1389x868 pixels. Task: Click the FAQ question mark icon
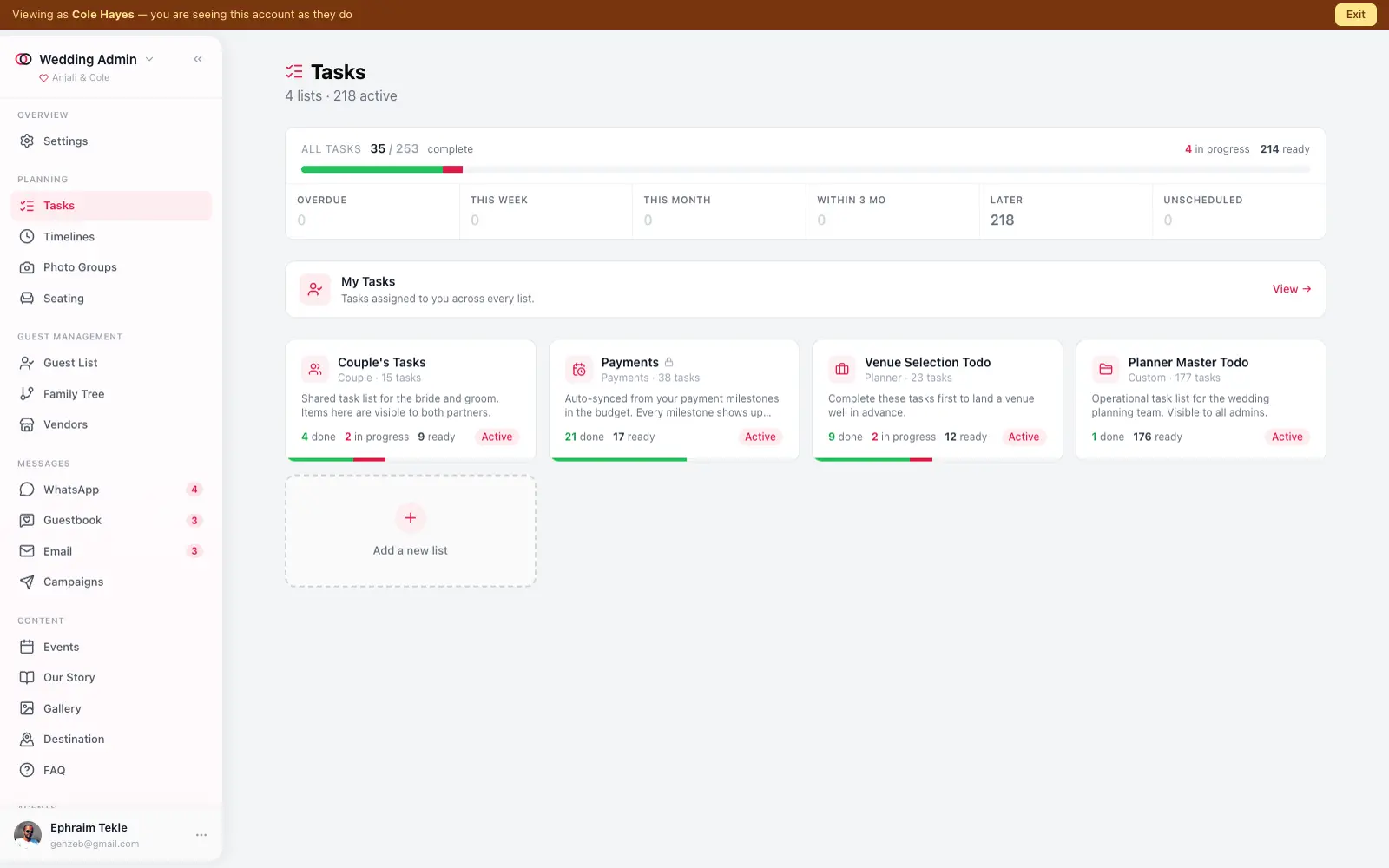27,770
